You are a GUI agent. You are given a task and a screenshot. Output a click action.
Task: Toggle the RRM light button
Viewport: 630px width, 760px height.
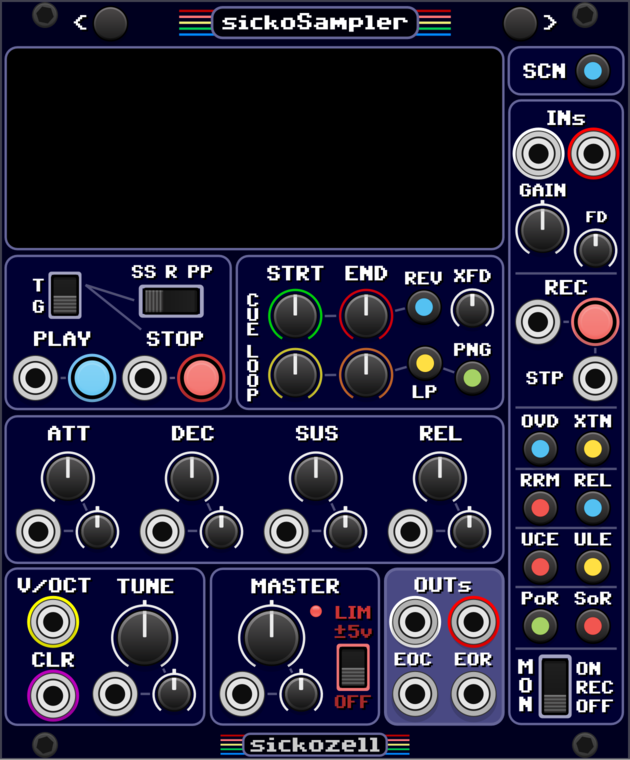pos(540,508)
